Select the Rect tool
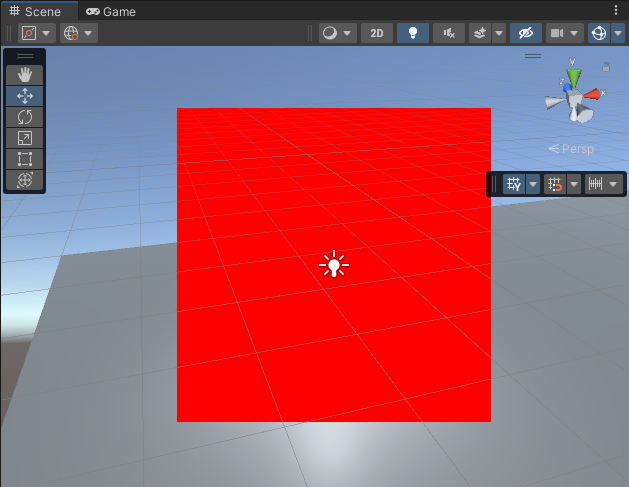Screen dimensions: 629x487 25,159
